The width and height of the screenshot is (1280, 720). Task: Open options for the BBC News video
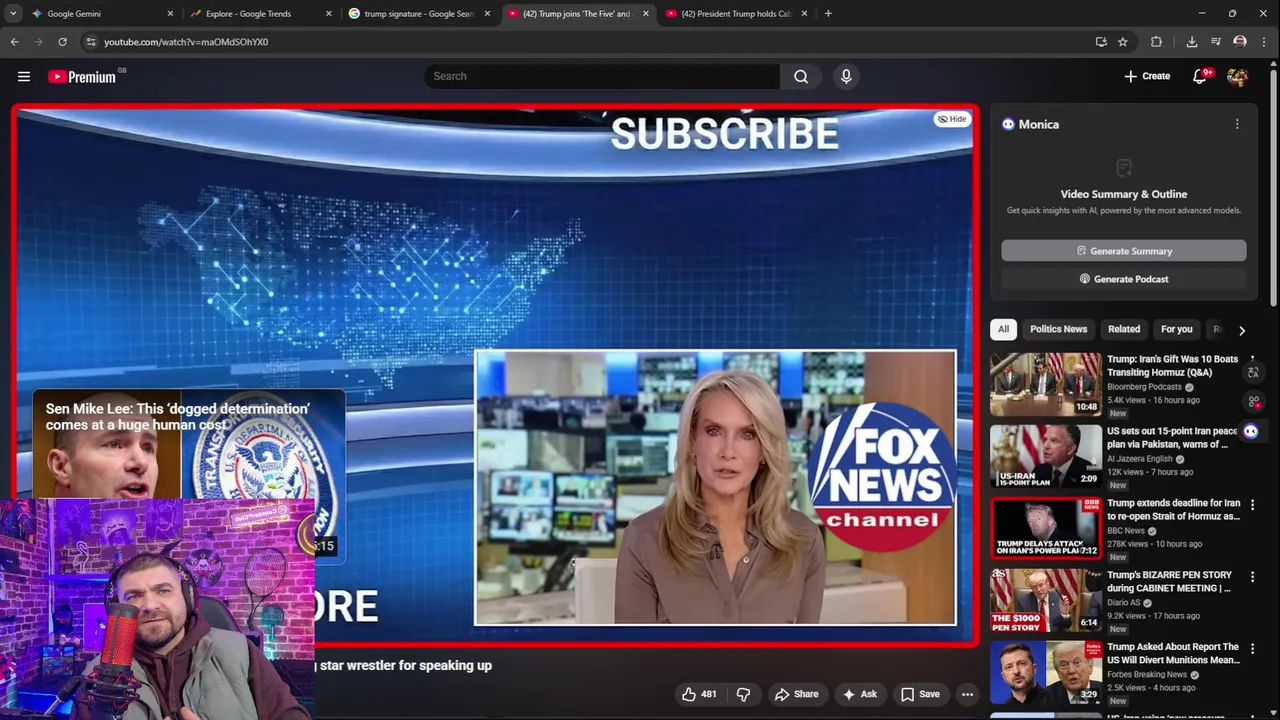(1252, 505)
